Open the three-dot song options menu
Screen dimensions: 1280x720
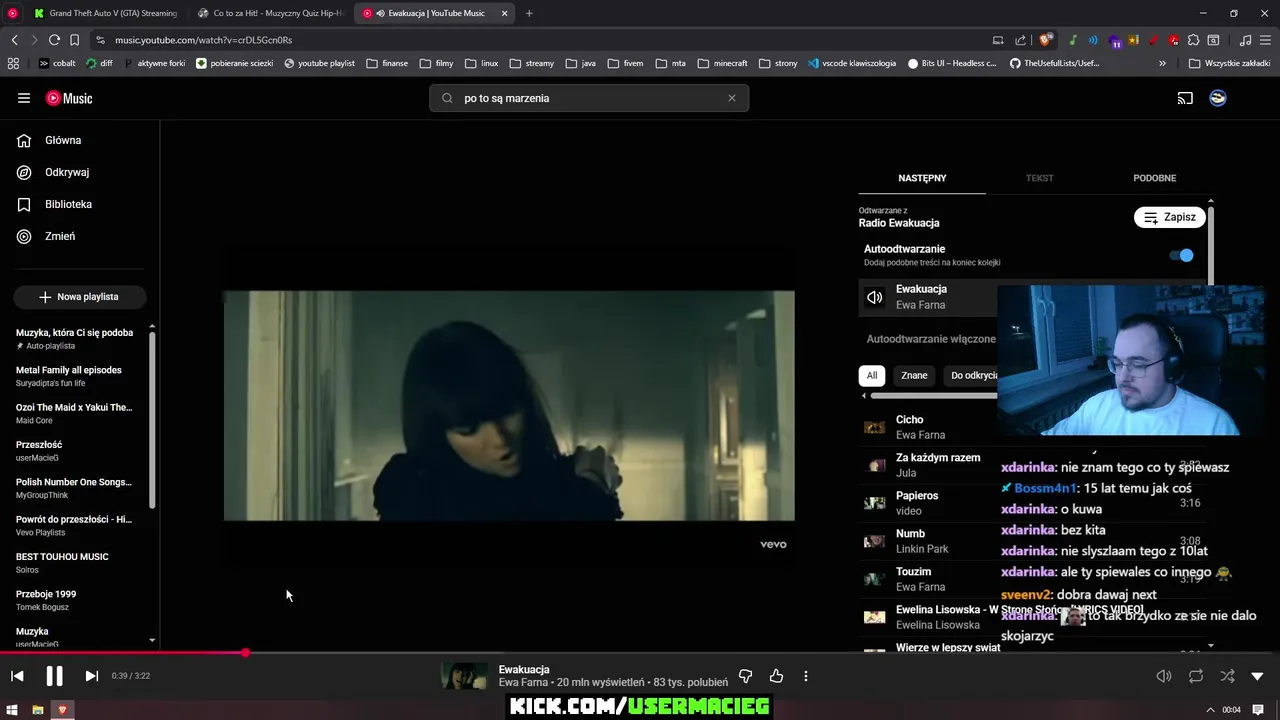coord(805,676)
